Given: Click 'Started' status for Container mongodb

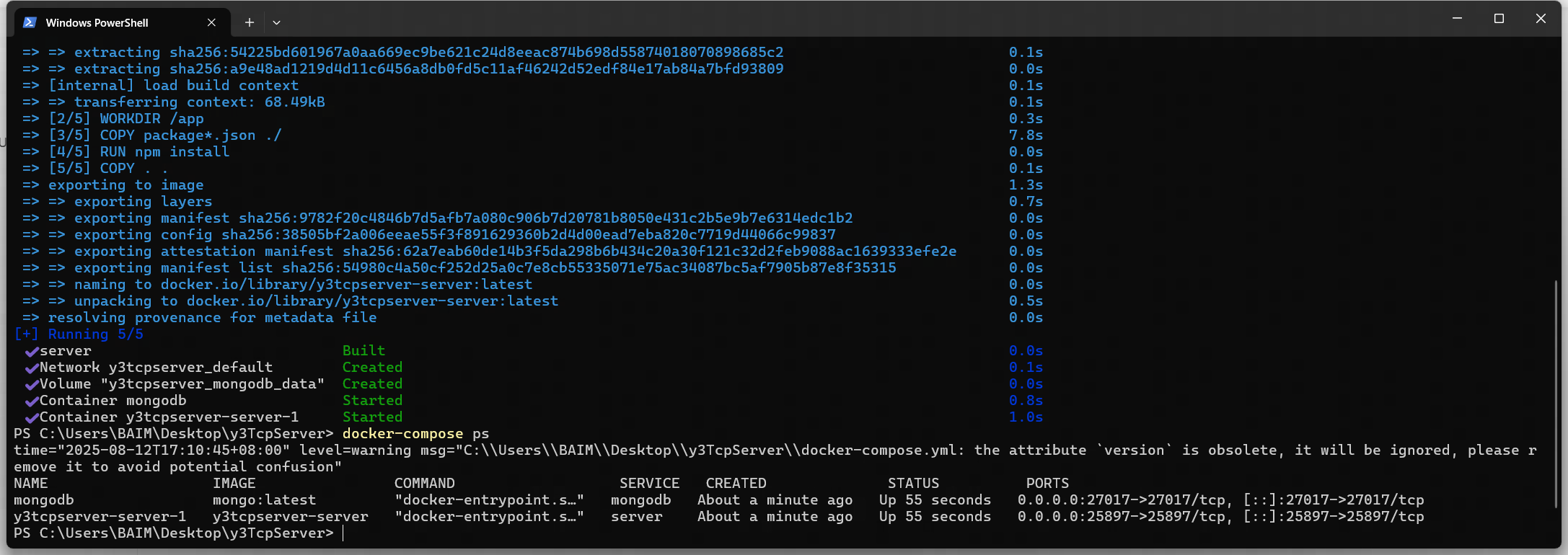Looking at the screenshot, I should click(x=372, y=401).
